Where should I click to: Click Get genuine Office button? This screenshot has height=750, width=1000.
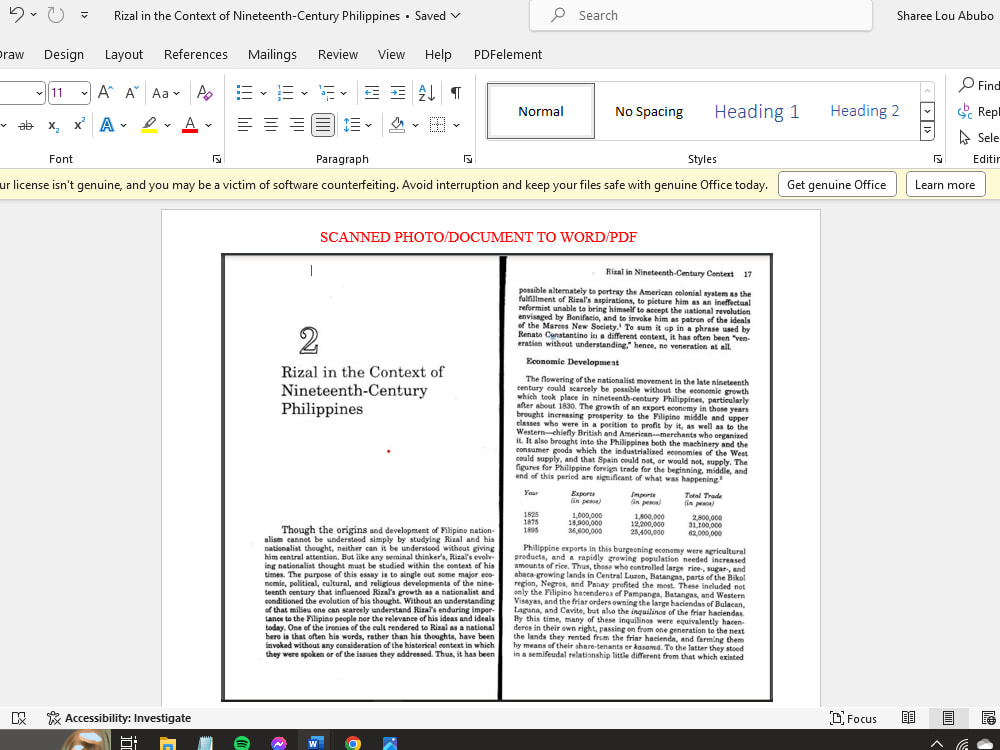(x=837, y=185)
